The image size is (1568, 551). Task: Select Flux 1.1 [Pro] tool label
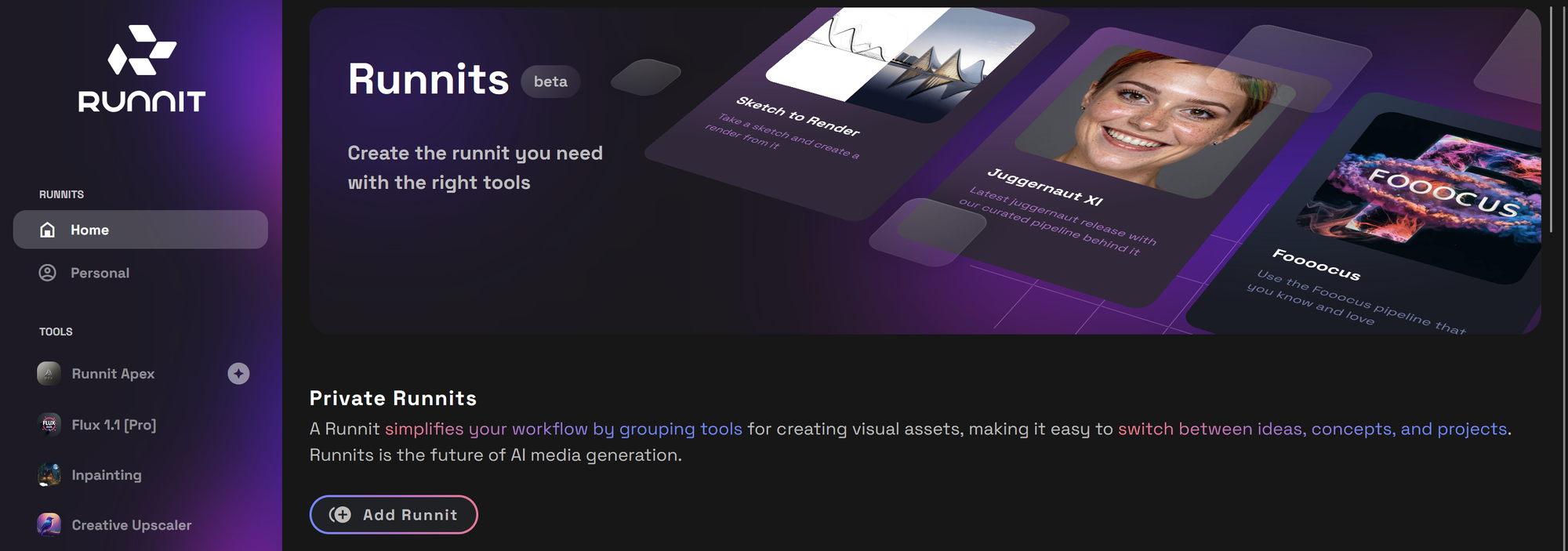coord(114,425)
